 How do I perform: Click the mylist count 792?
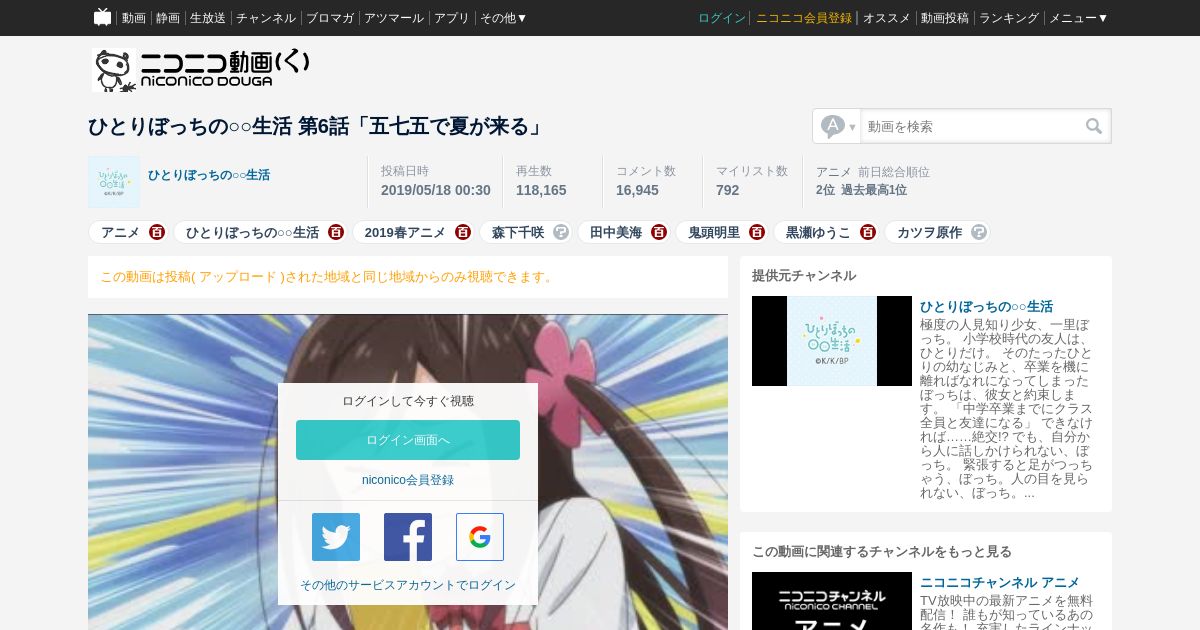pyautogui.click(x=728, y=190)
